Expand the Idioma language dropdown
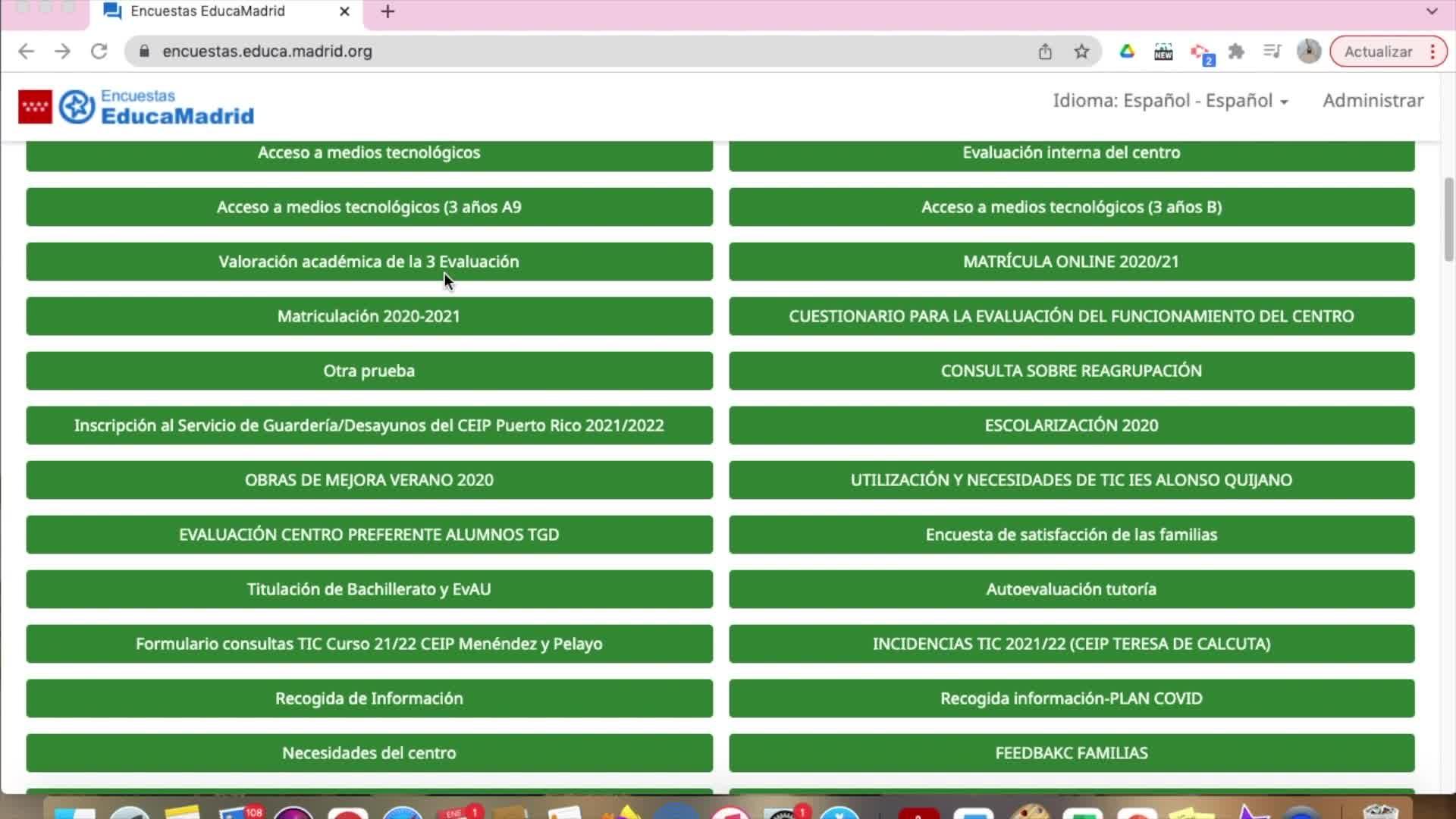The width and height of the screenshot is (1456, 819). point(1169,101)
